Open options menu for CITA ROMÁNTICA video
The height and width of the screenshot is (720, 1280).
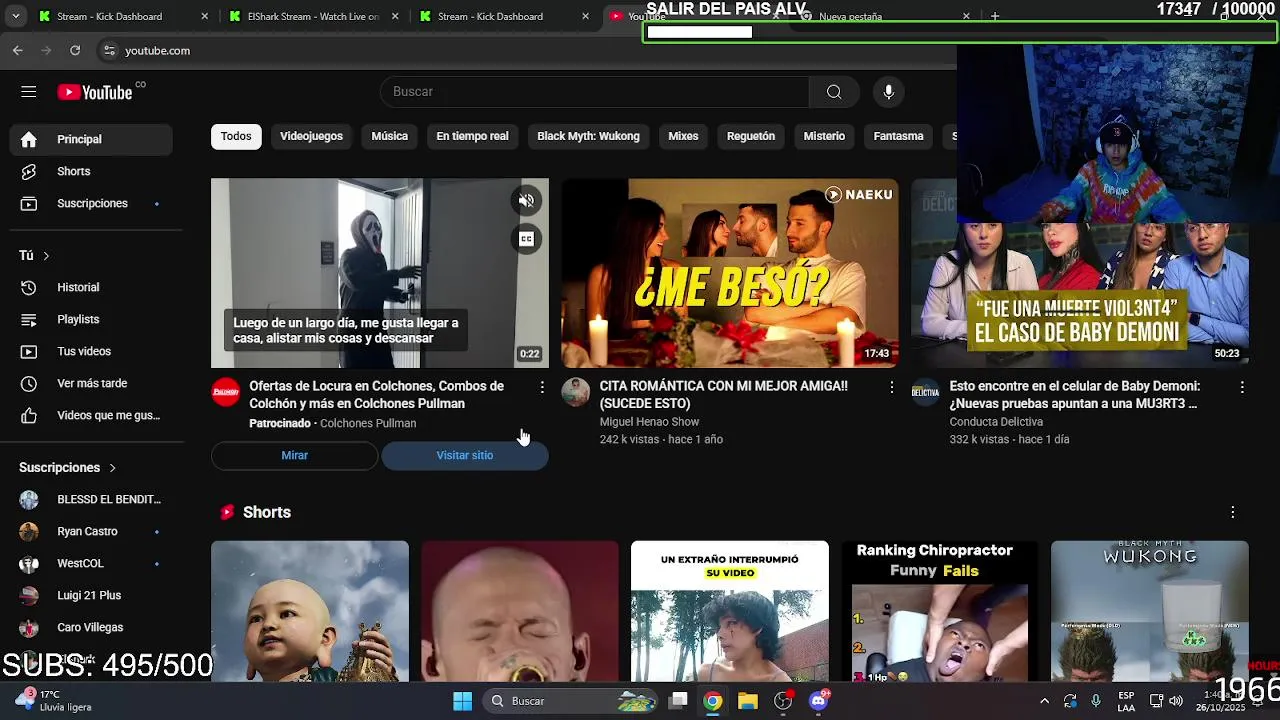[x=892, y=387]
